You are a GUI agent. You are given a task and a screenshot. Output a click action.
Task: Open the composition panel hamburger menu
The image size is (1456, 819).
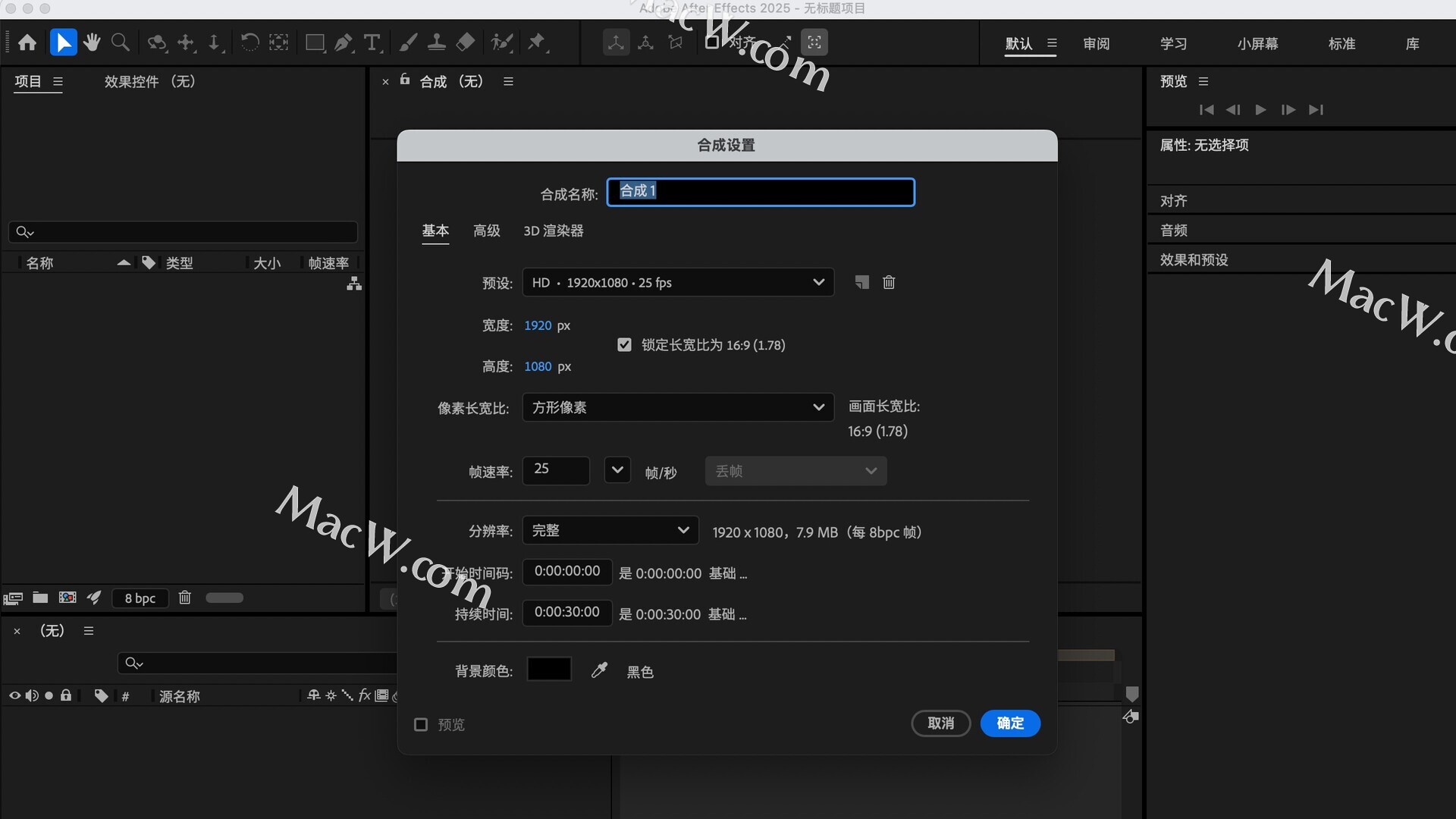click(508, 82)
